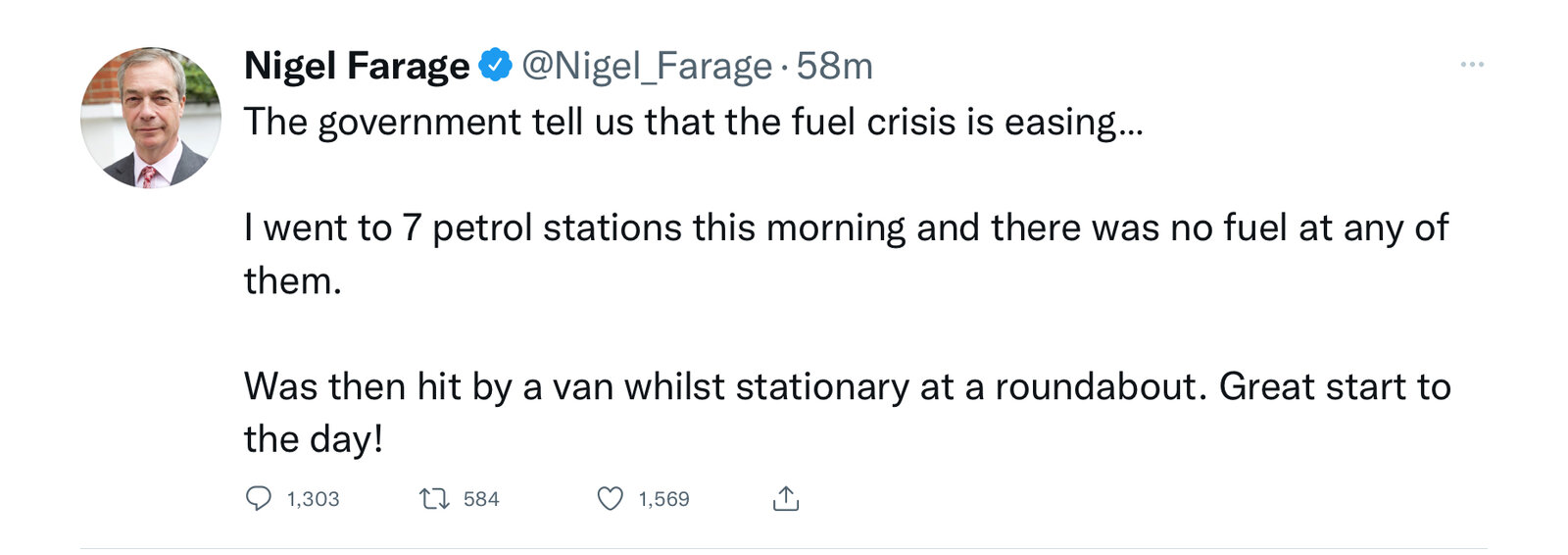This screenshot has height=555, width=1568.
Task: Click the 1,569 likes count
Action: 663,499
